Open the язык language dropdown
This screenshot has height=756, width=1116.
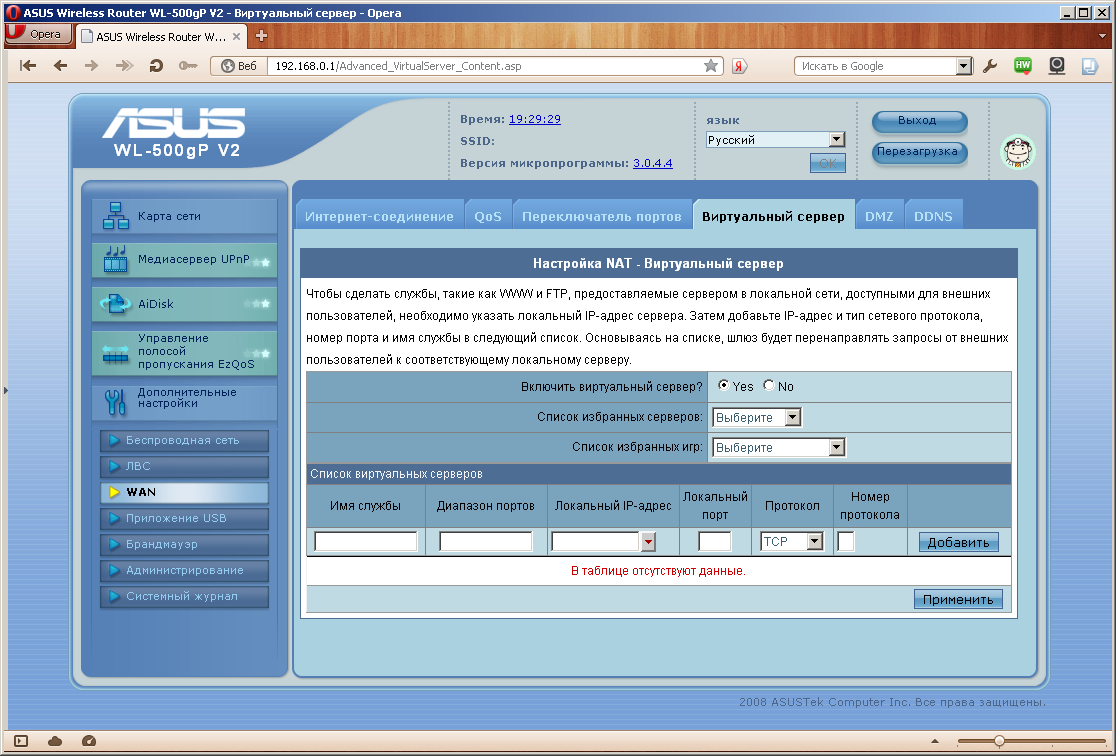coord(775,140)
